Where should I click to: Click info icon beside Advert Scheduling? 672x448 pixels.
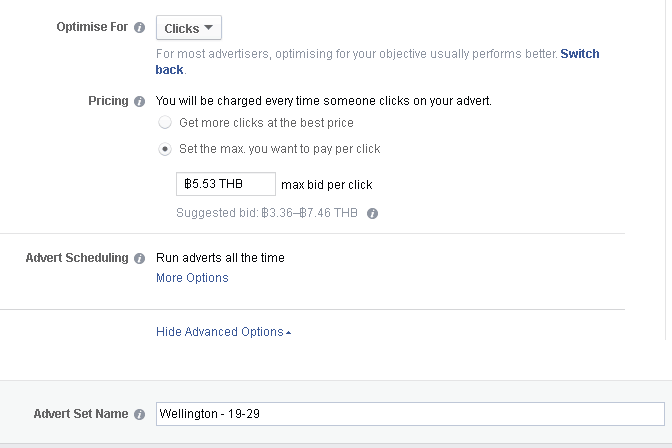139,259
